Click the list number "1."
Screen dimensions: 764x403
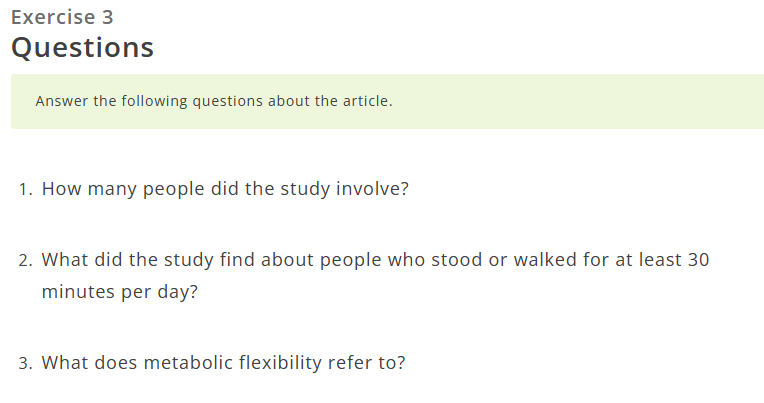(x=25, y=189)
